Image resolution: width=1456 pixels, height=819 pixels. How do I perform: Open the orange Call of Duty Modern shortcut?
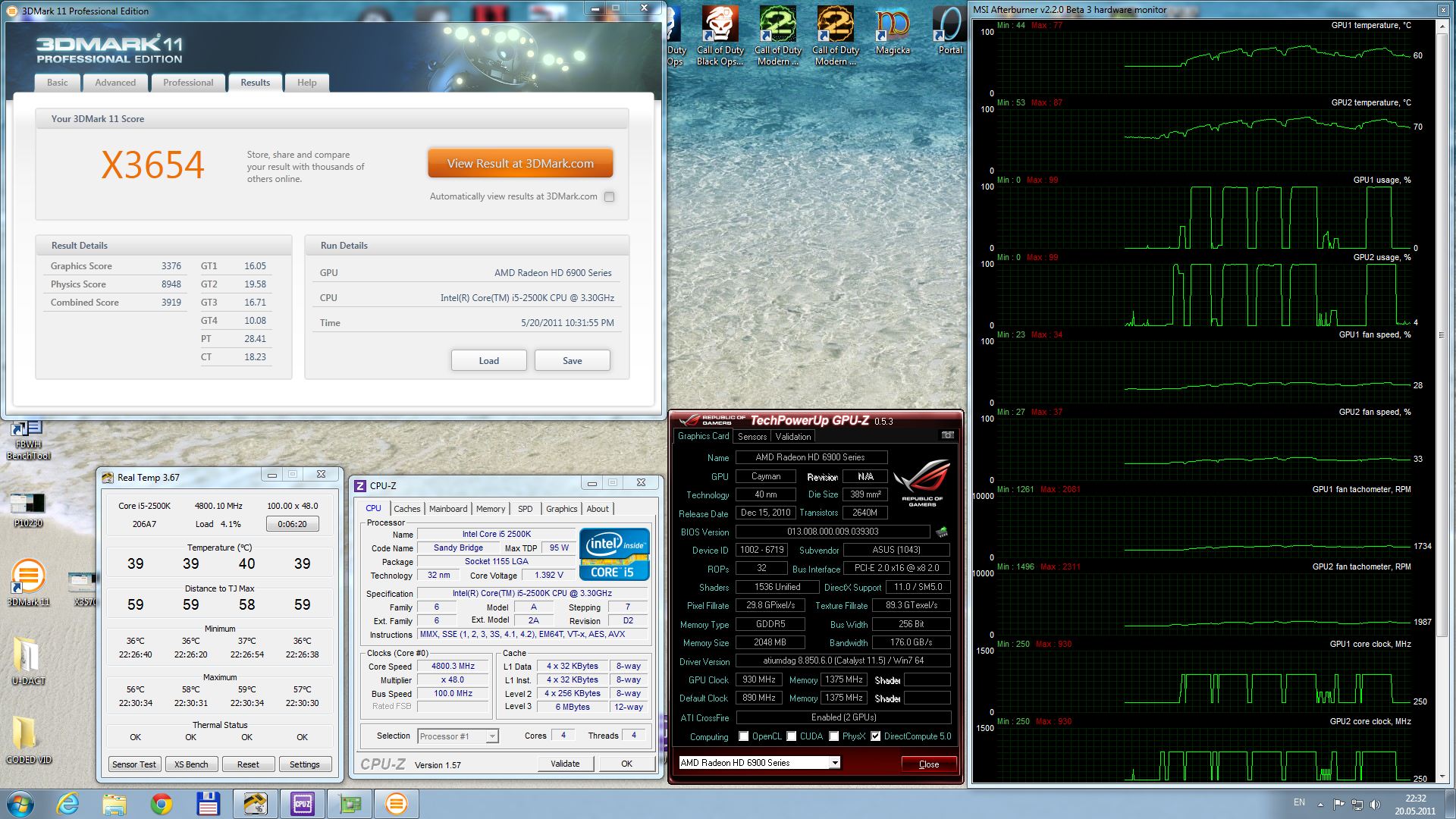[x=835, y=36]
